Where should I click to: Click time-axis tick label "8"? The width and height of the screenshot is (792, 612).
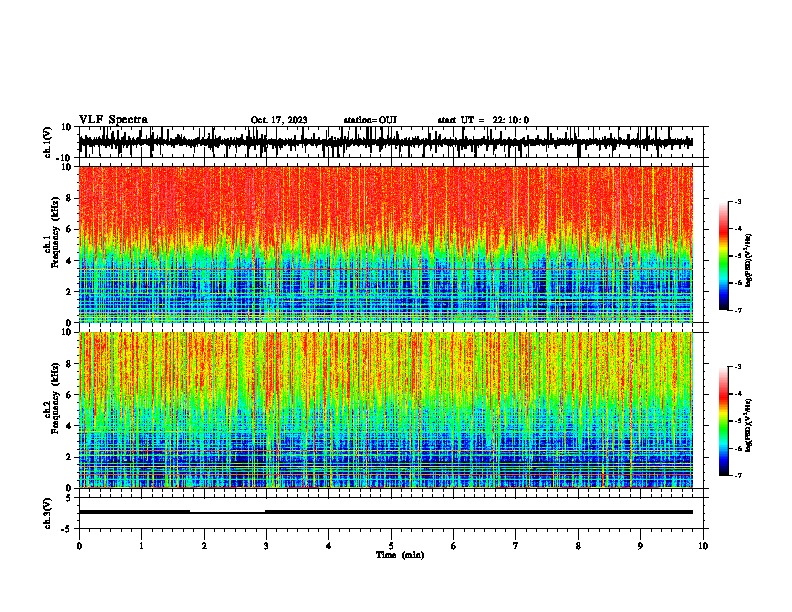[578, 546]
